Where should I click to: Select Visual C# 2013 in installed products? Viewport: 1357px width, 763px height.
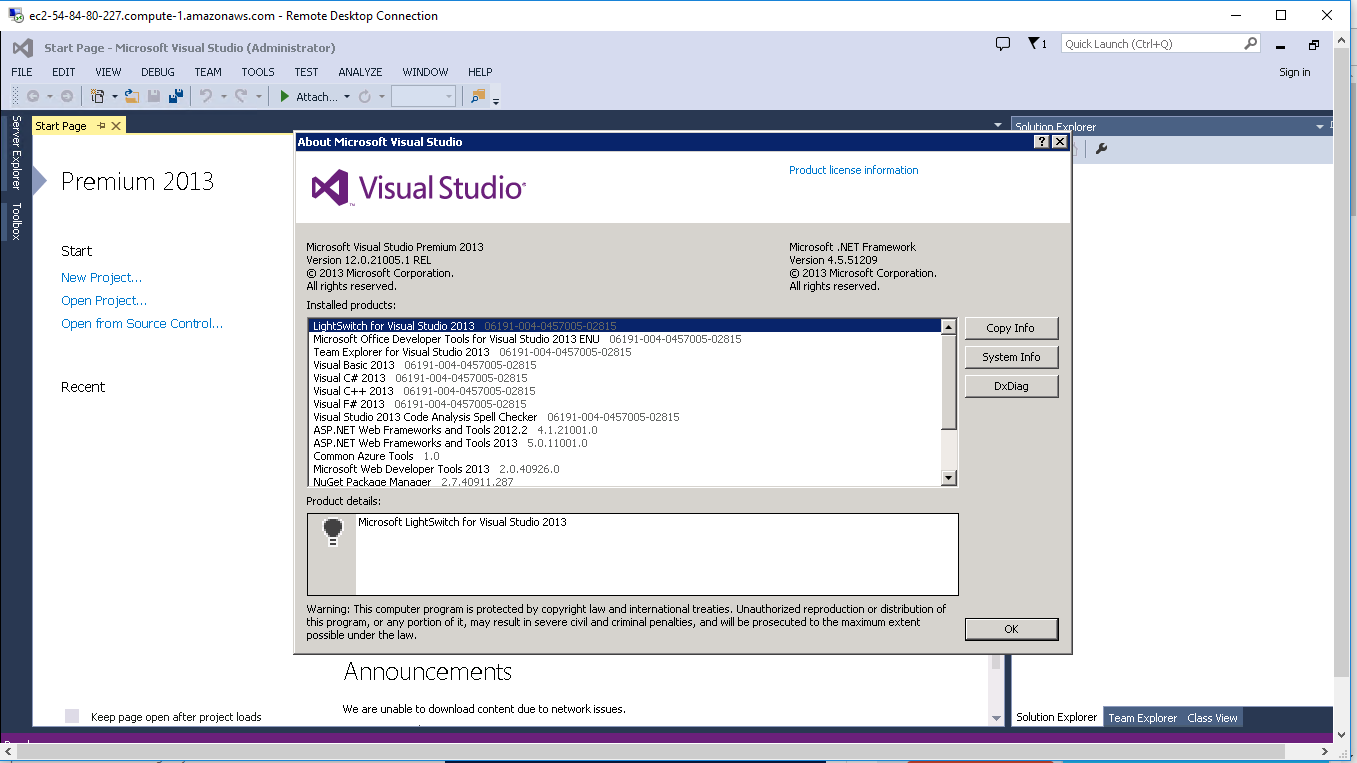click(x=349, y=378)
